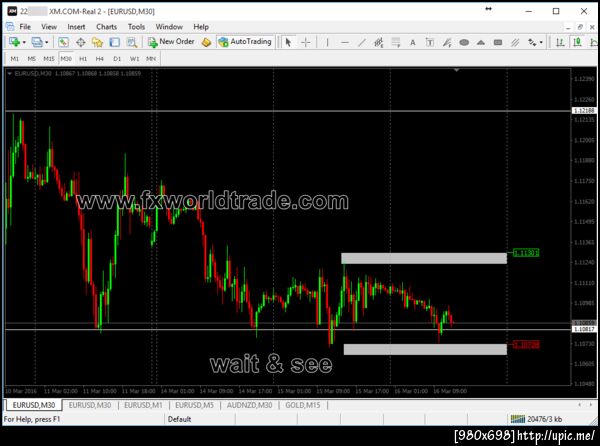Open the MetaEditor yellow book icon
The height and width of the screenshot is (446, 600).
[206, 42]
